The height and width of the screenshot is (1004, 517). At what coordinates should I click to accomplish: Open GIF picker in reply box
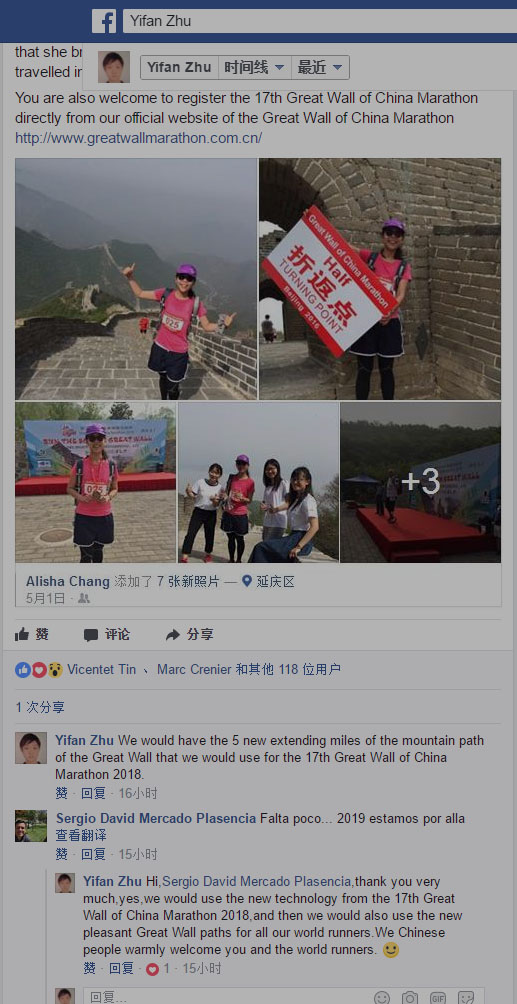[438, 998]
